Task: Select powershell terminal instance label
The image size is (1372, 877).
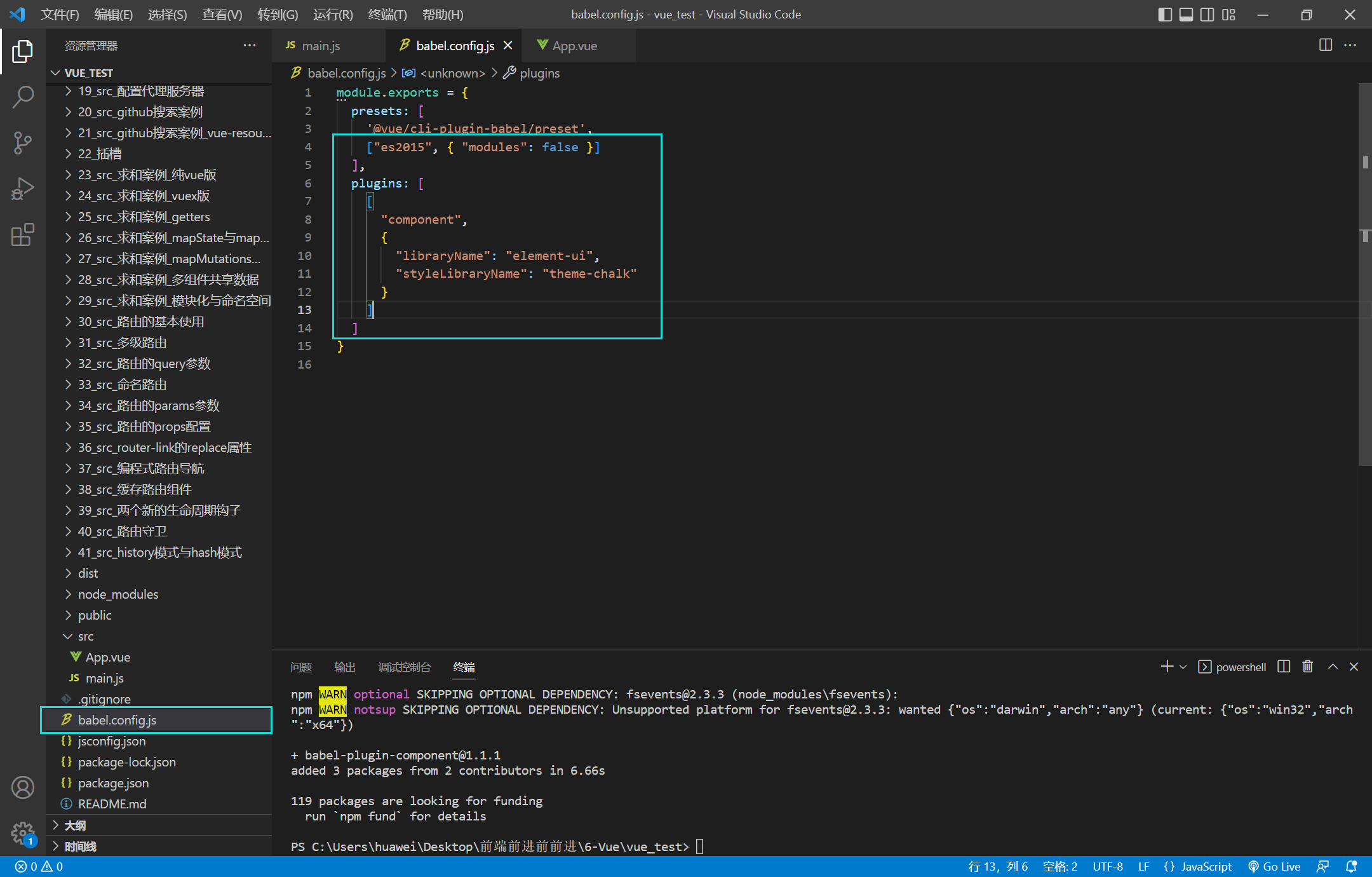Action: click(x=1232, y=667)
